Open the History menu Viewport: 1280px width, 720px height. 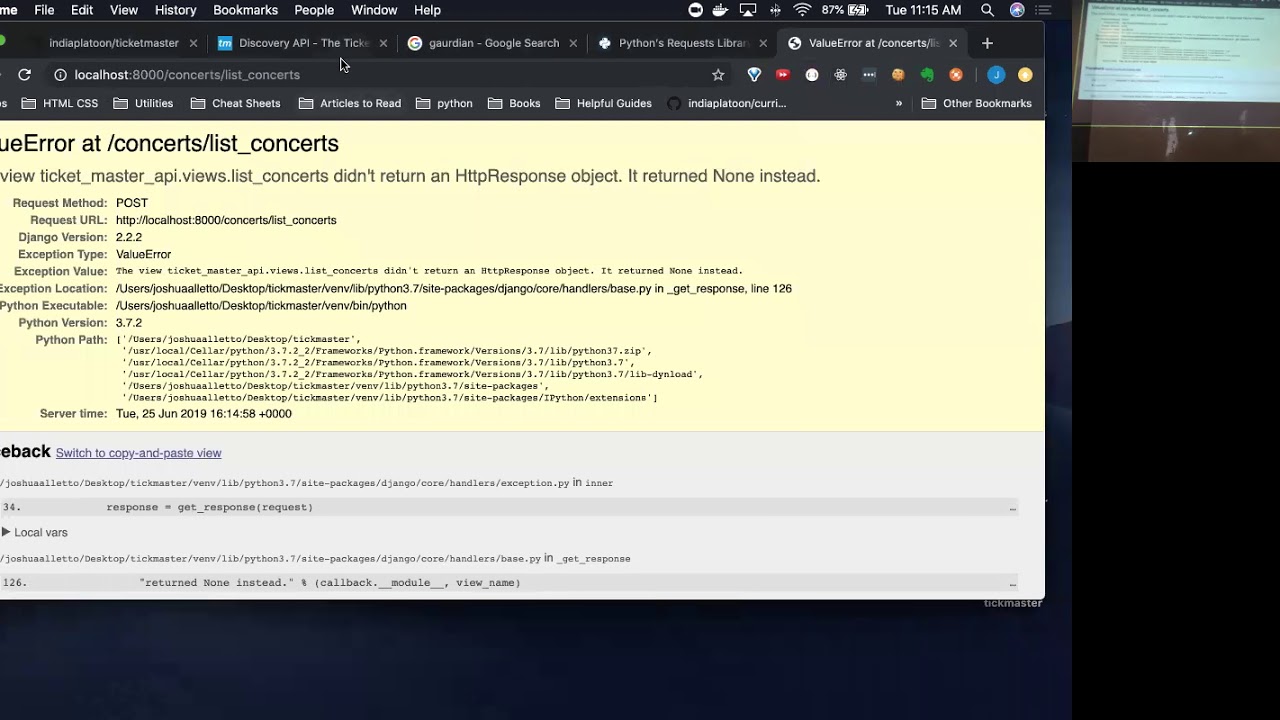tap(175, 10)
